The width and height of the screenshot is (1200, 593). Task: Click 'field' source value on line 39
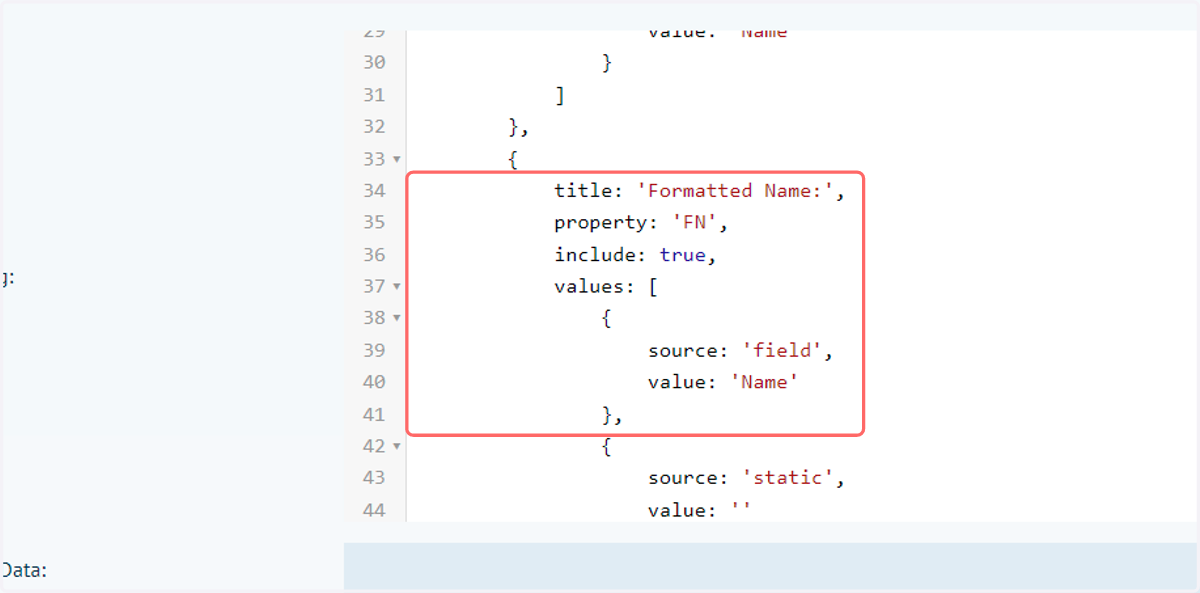(781, 351)
